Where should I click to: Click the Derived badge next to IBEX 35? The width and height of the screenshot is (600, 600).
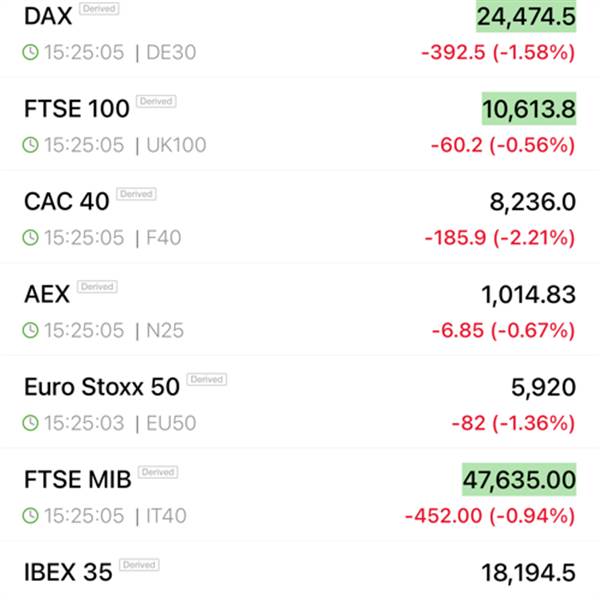139,565
